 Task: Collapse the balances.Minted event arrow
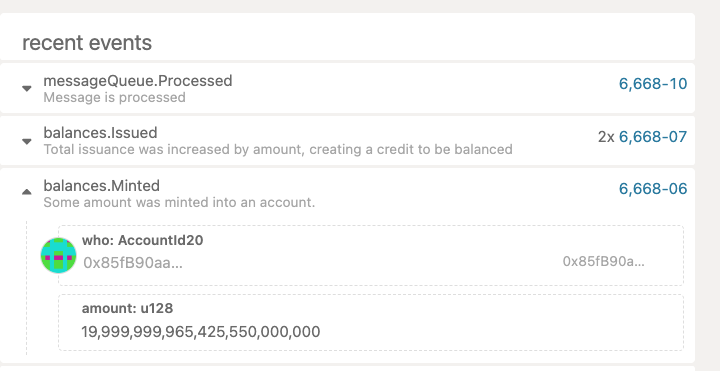point(27,192)
